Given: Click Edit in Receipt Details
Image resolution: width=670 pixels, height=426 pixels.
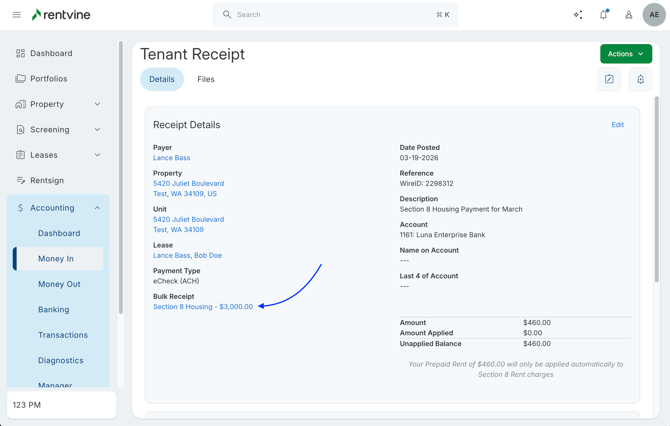Looking at the screenshot, I should click(617, 125).
